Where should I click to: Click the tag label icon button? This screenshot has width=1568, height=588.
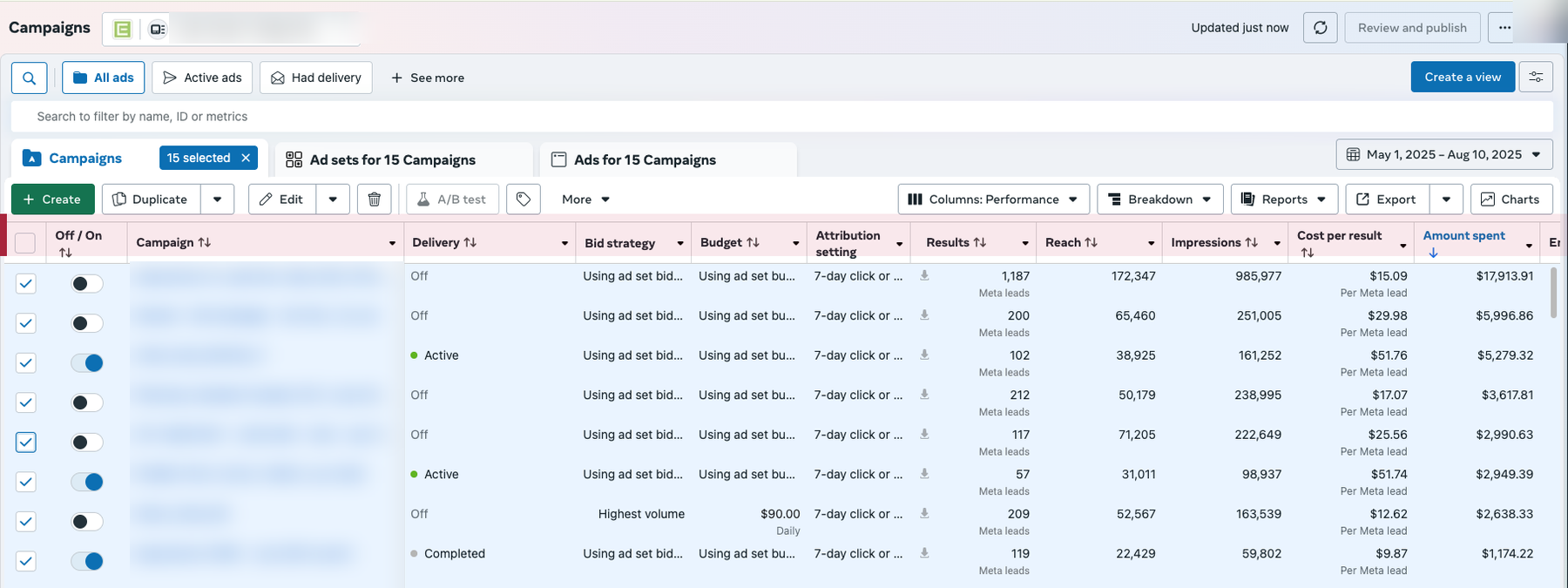point(524,199)
